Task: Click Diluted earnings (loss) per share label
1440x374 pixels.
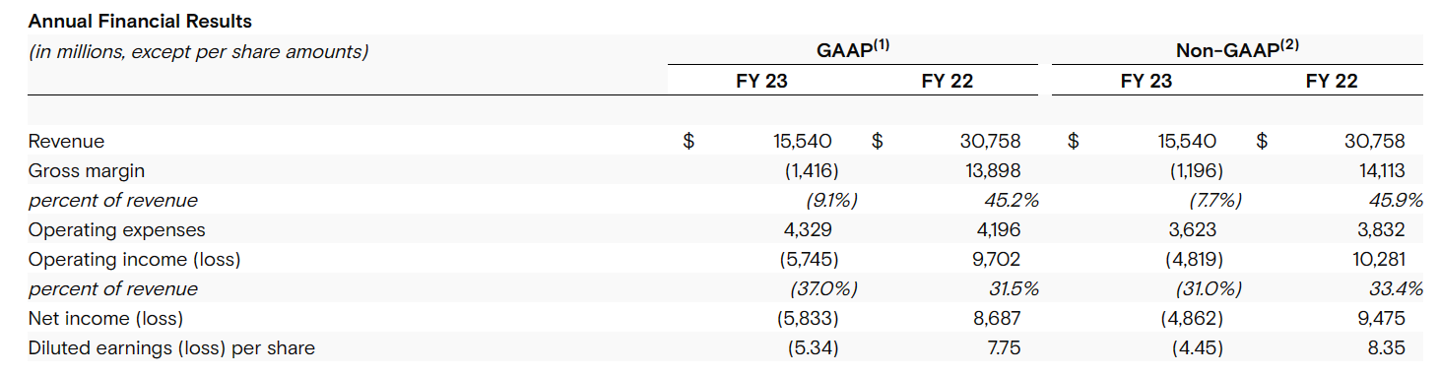Action: pos(171,348)
